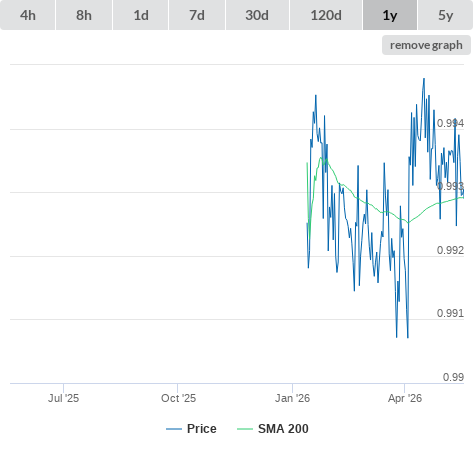The height and width of the screenshot is (455, 474).
Task: Switch to the 8h time range
Action: tap(84, 15)
